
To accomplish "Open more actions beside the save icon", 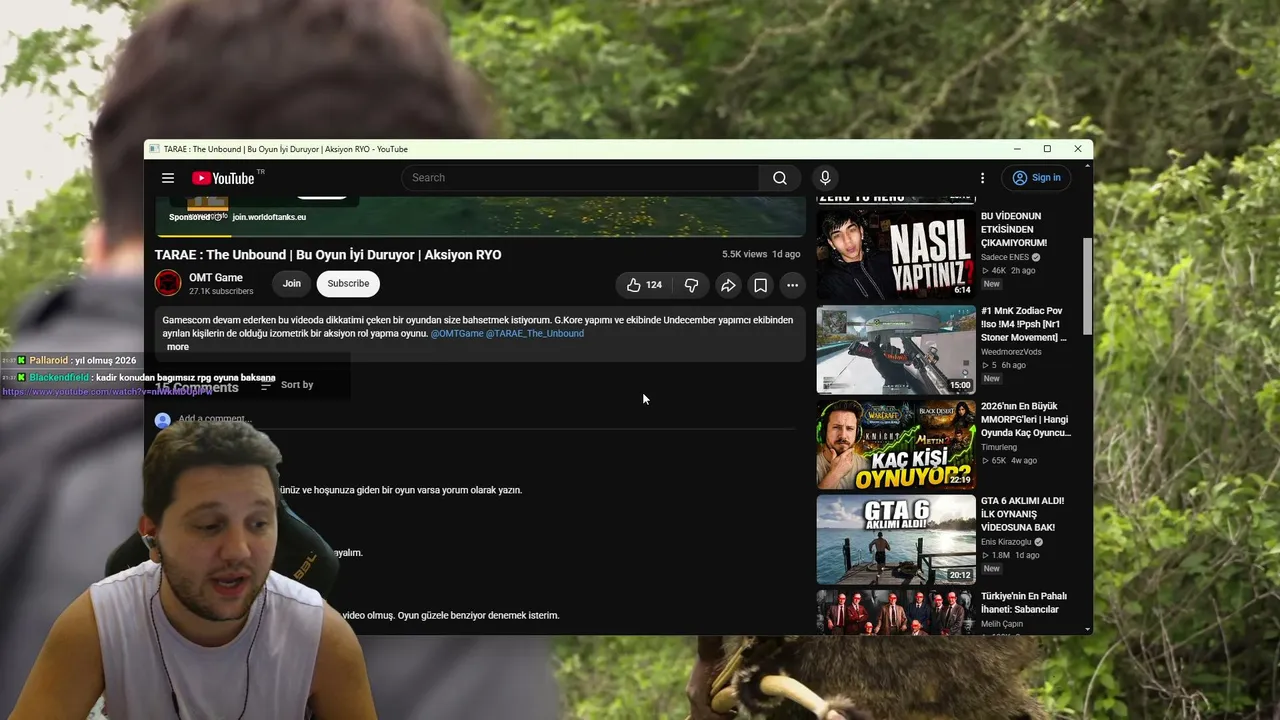I will (x=792, y=285).
